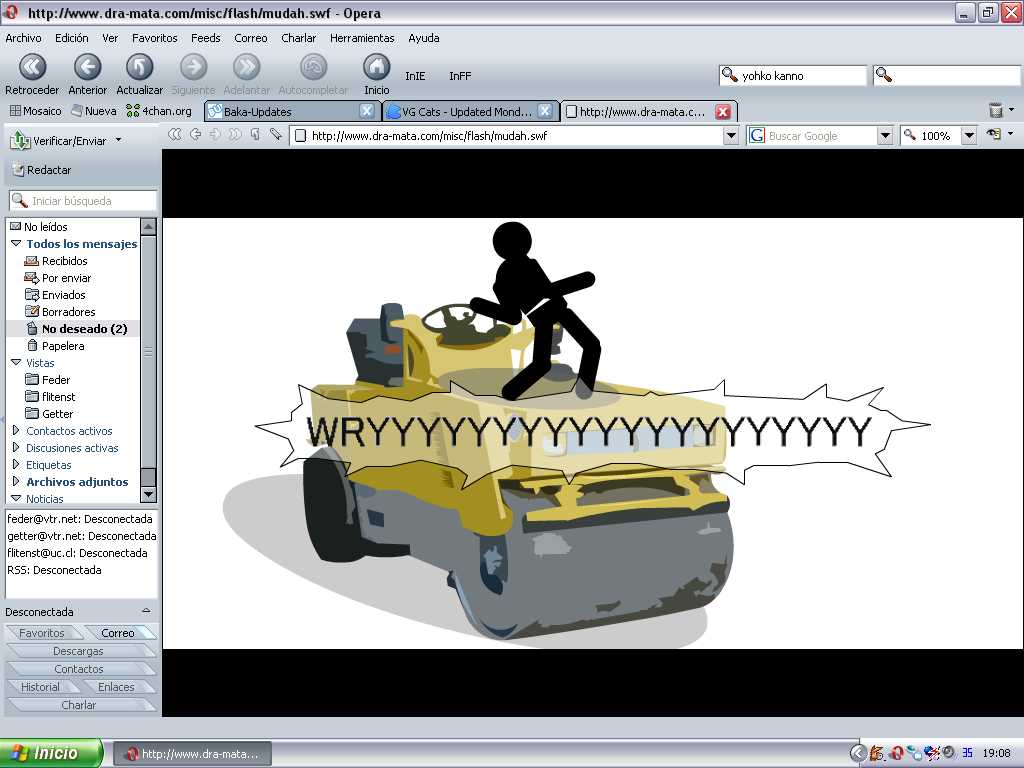Image resolution: width=1024 pixels, height=768 pixels.
Task: Collapse the Vistas section
Action: pos(16,362)
